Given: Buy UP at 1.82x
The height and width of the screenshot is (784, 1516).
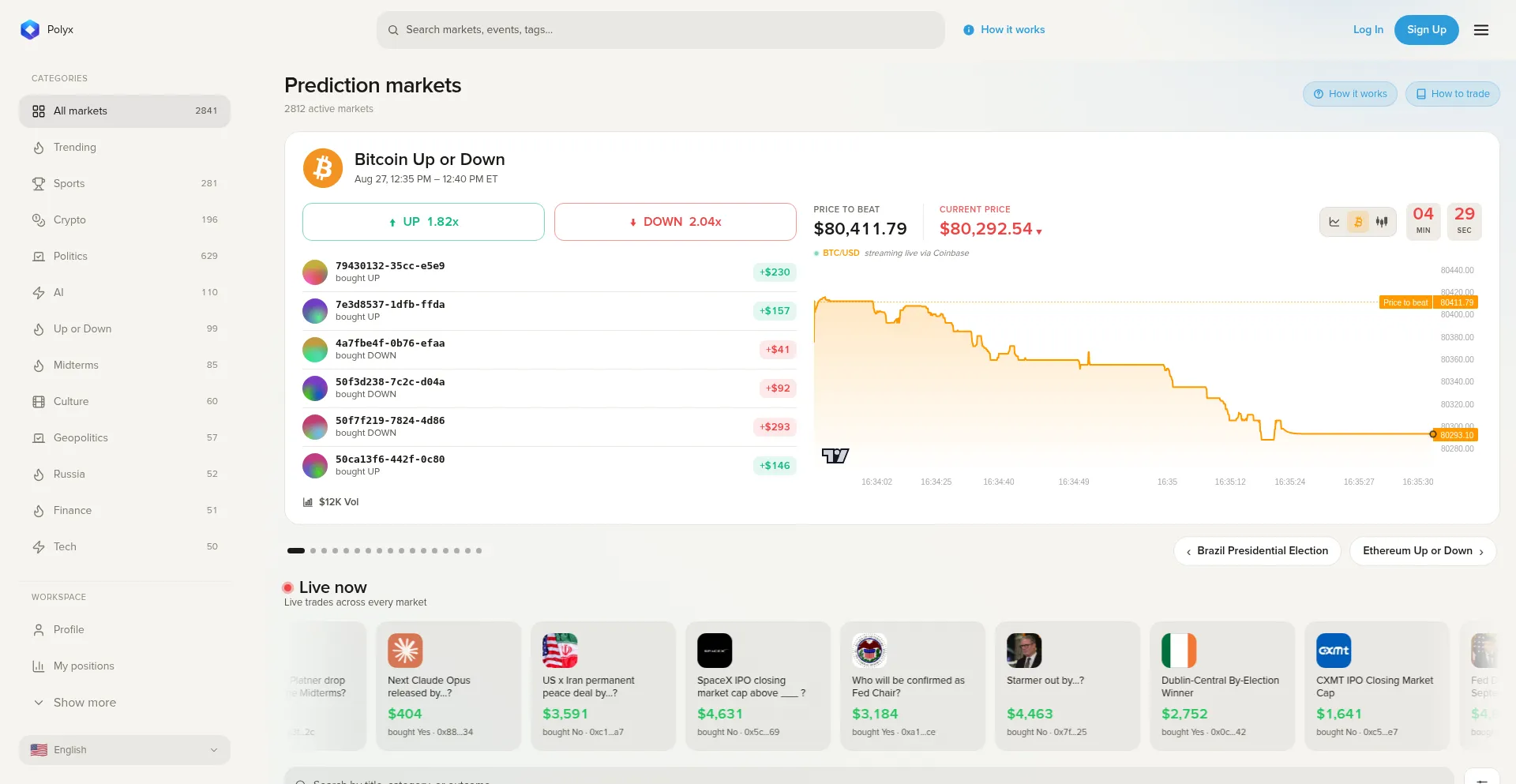Looking at the screenshot, I should tap(423, 222).
